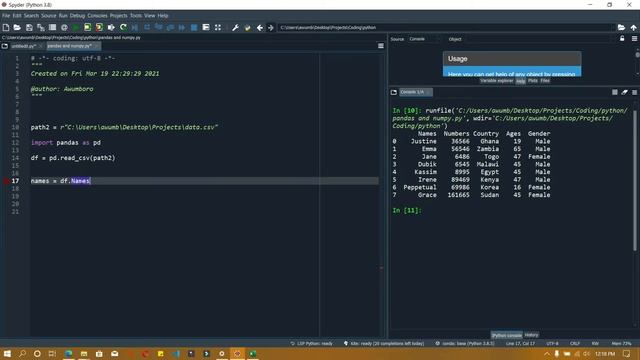The height and width of the screenshot is (360, 640).
Task: Interrupt the kernel with the stop square
Action: click(x=615, y=92)
